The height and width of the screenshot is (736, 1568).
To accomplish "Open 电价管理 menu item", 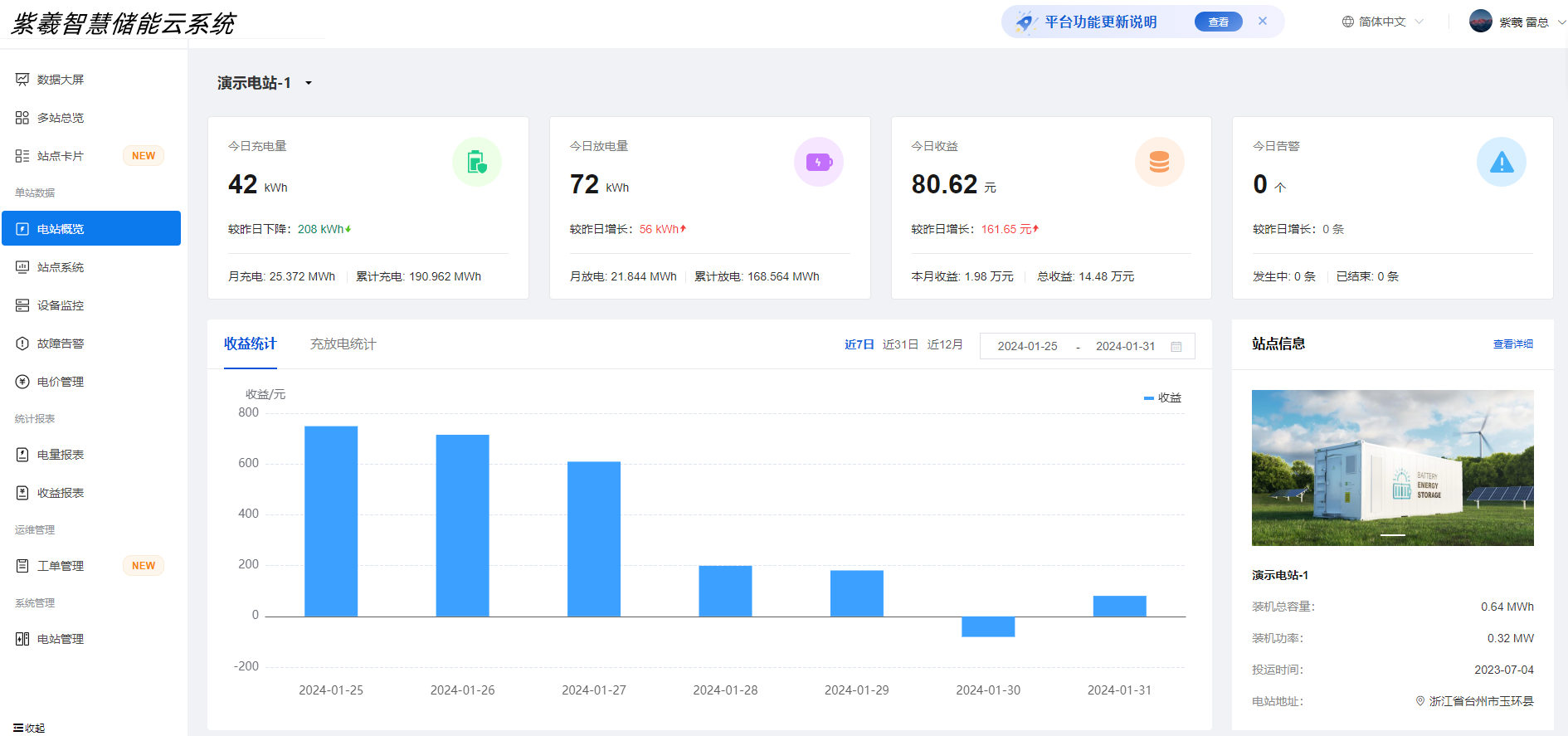I will 60,382.
